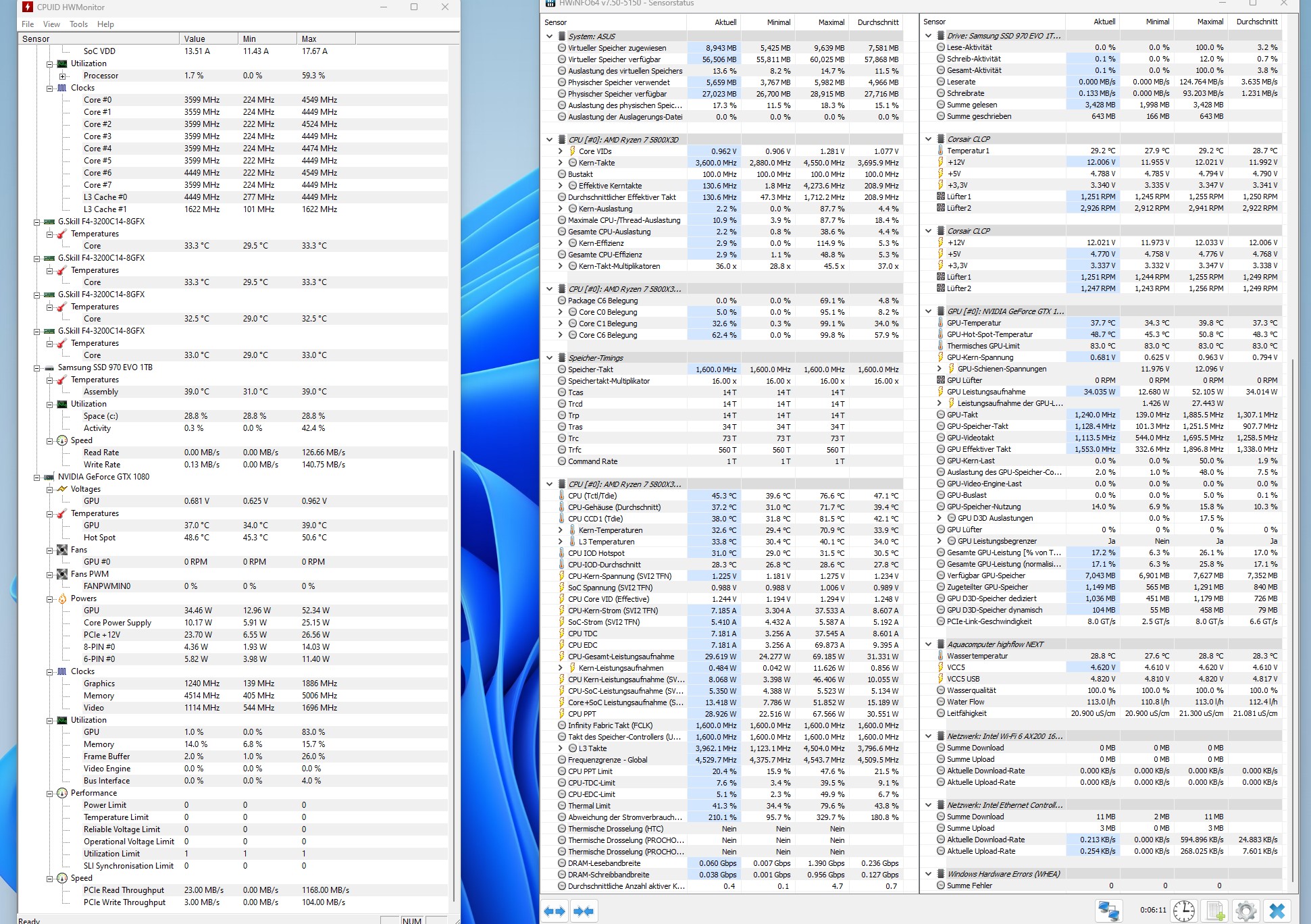Expand the Kern-Takte row chevron

coord(560,163)
